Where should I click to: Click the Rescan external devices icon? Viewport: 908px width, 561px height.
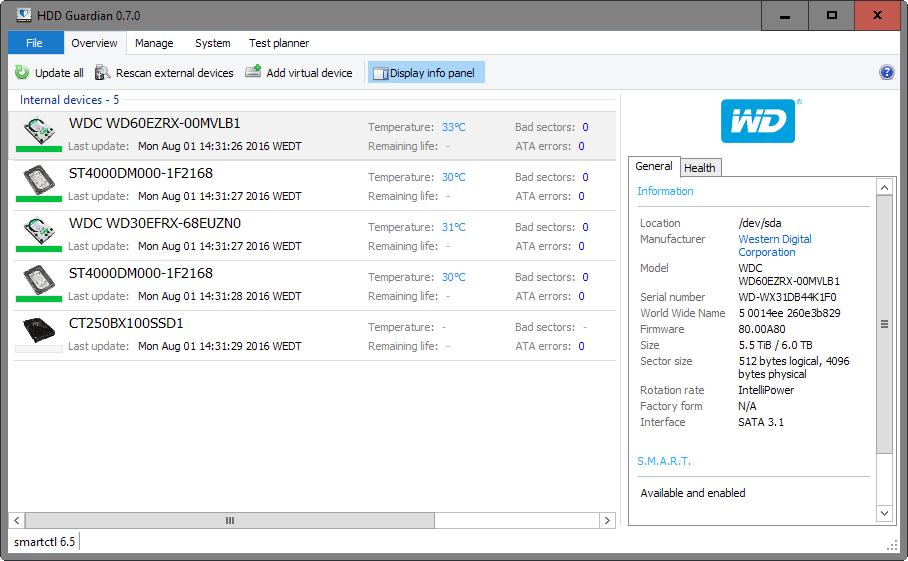(102, 72)
